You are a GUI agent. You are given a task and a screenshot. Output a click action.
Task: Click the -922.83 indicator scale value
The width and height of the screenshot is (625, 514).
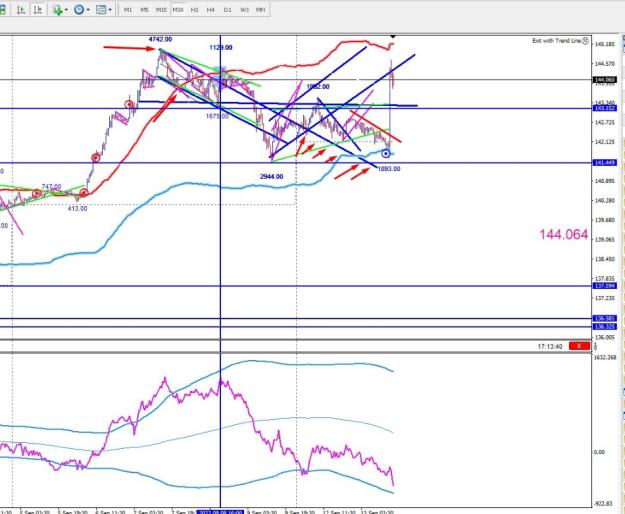(x=603, y=504)
